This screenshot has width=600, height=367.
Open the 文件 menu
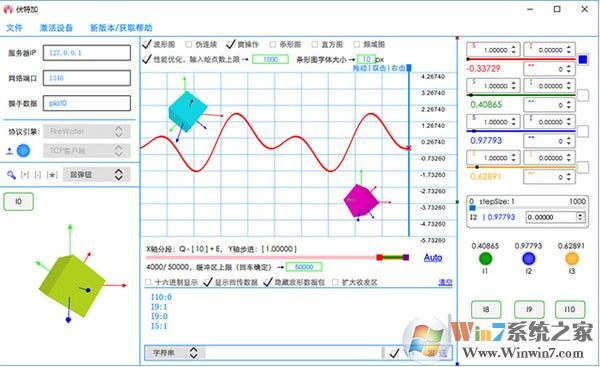pyautogui.click(x=15, y=28)
